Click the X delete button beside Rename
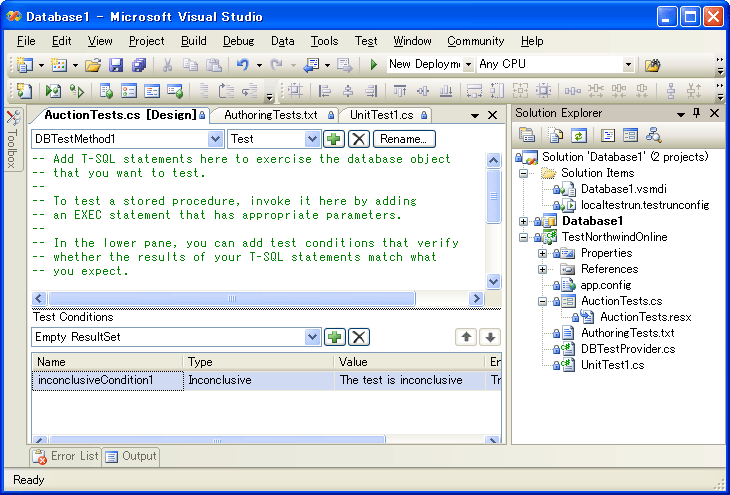This screenshot has width=730, height=495. [x=359, y=139]
